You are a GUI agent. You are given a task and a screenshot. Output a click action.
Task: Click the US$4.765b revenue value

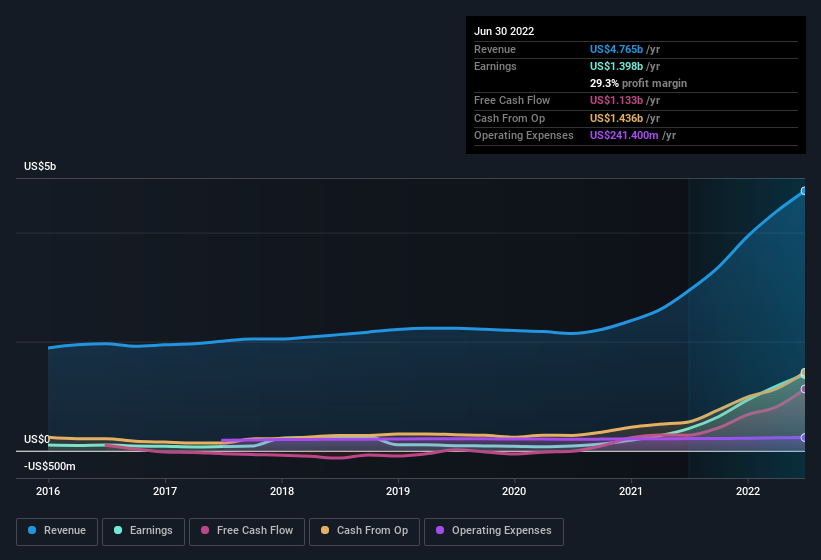pos(616,49)
